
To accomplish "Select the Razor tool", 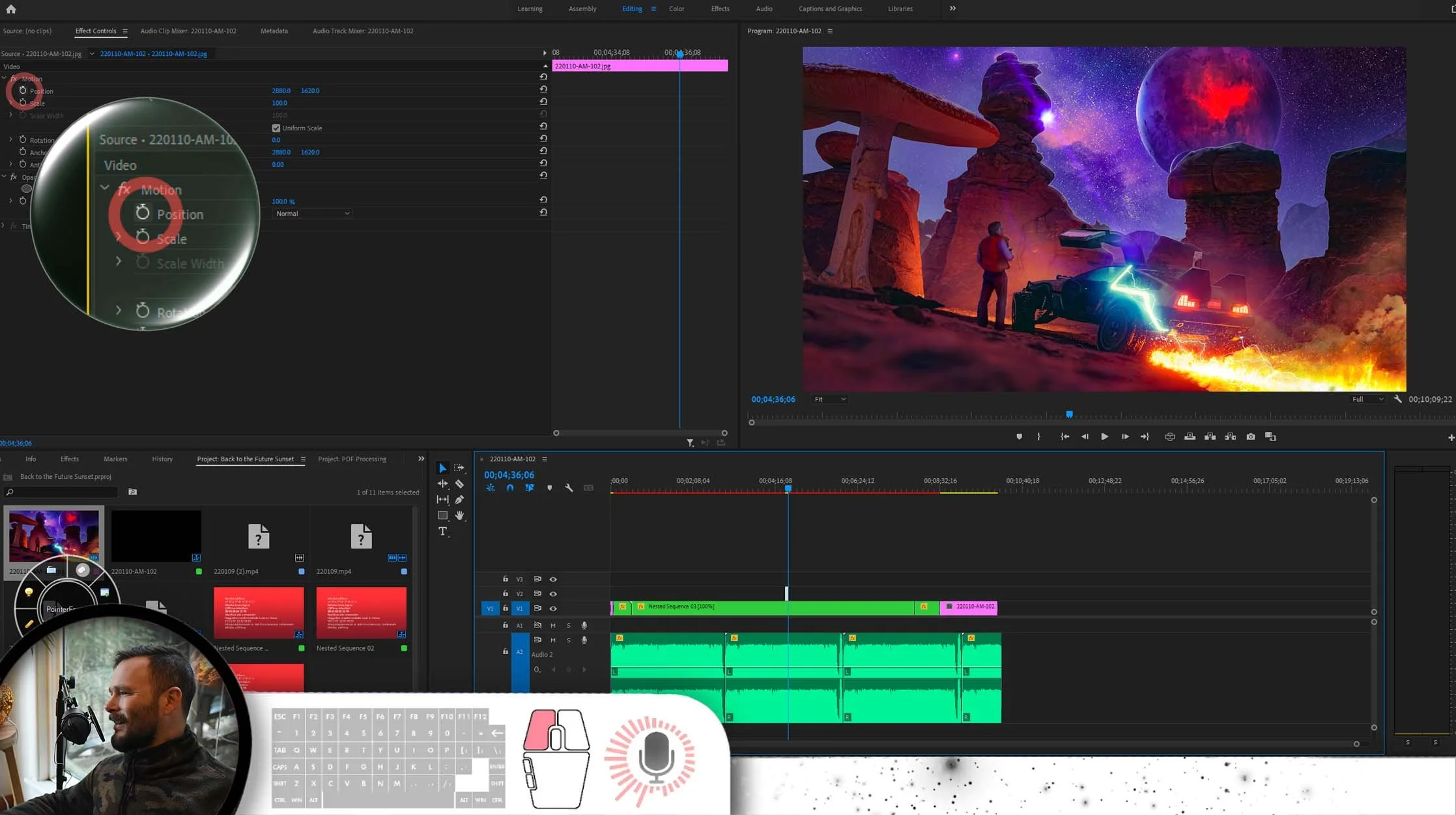I will (459, 484).
